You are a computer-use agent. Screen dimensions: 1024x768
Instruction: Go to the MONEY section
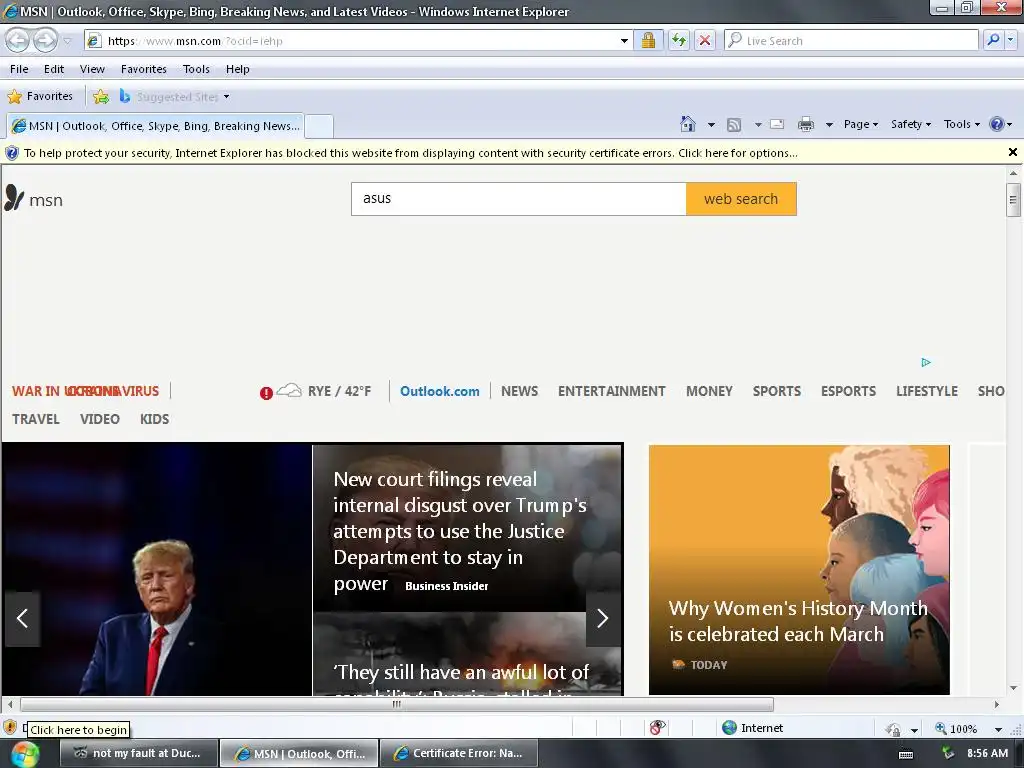pyautogui.click(x=709, y=391)
